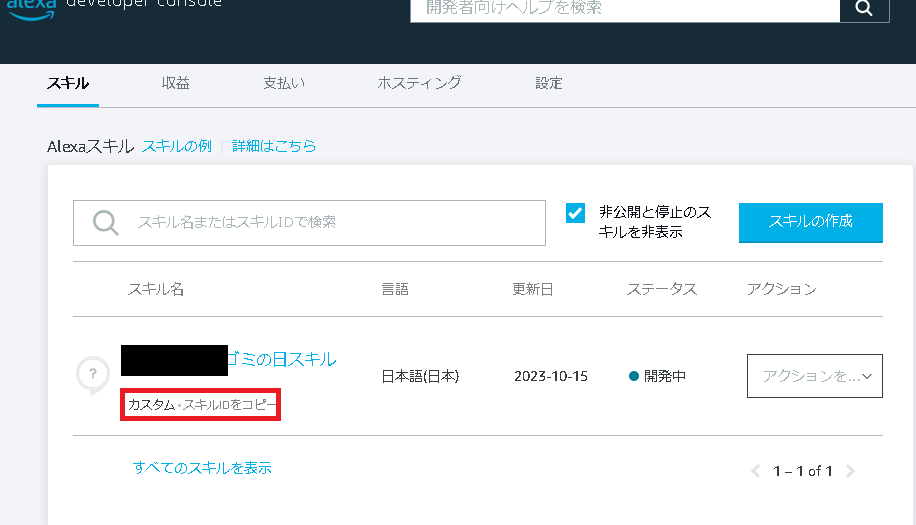Focus the developer help search field
This screenshot has width=916, height=525.
pos(625,9)
